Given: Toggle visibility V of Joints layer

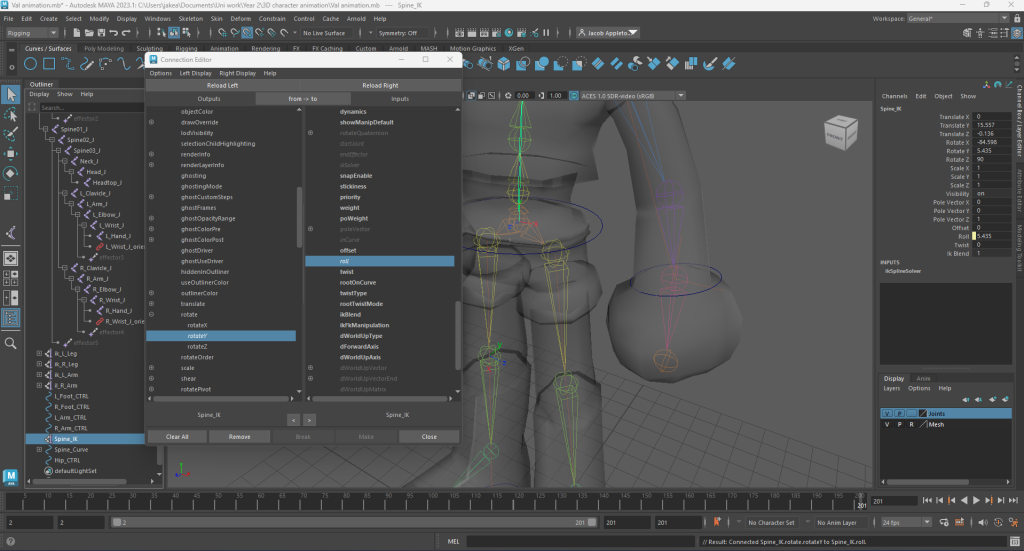Looking at the screenshot, I should click(886, 413).
